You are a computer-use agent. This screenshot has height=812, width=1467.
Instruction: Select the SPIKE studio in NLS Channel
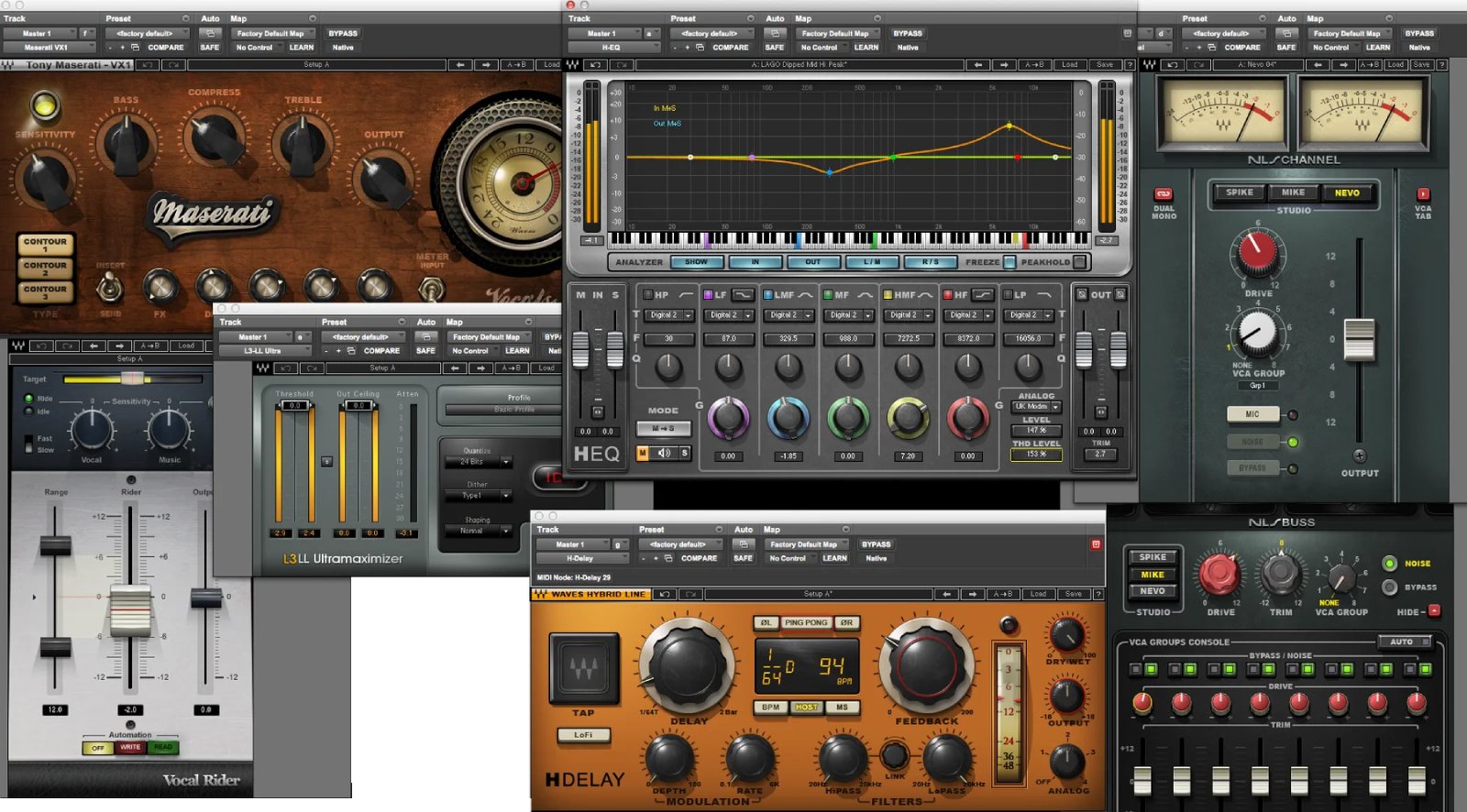(1240, 192)
